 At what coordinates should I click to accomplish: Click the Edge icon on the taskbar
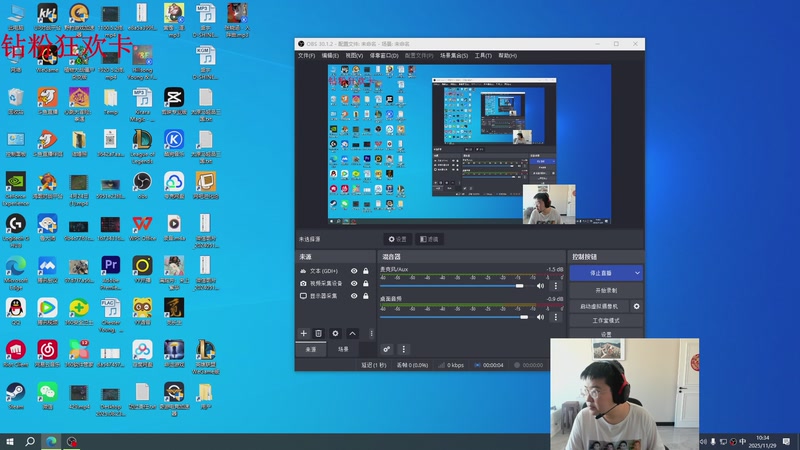pyautogui.click(x=51, y=441)
